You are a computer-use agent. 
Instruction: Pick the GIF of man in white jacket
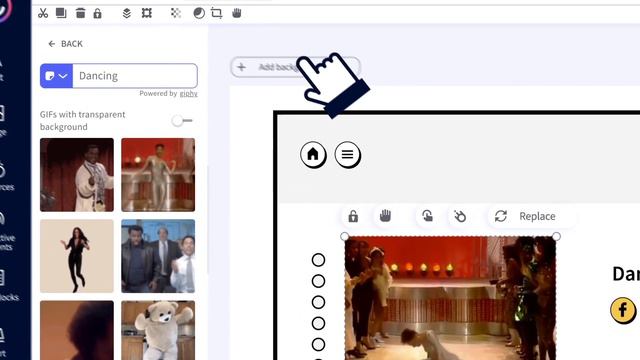pyautogui.click(x=77, y=175)
